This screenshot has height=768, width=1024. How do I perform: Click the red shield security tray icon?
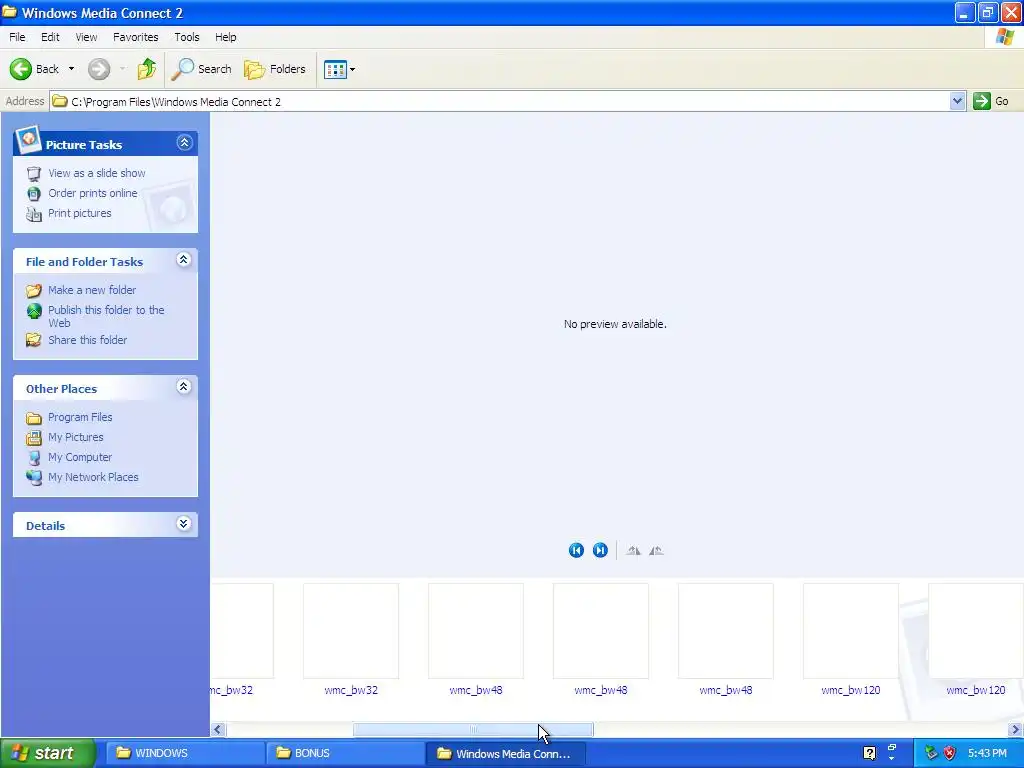tap(950, 753)
